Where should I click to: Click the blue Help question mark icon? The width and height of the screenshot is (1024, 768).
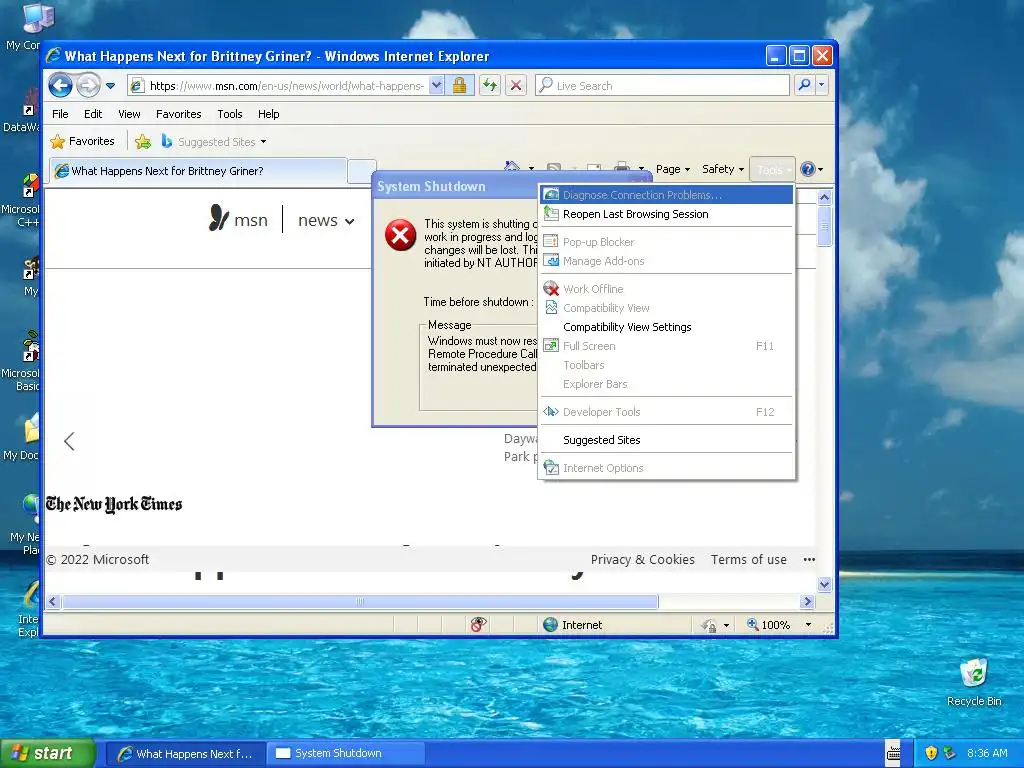(808, 169)
